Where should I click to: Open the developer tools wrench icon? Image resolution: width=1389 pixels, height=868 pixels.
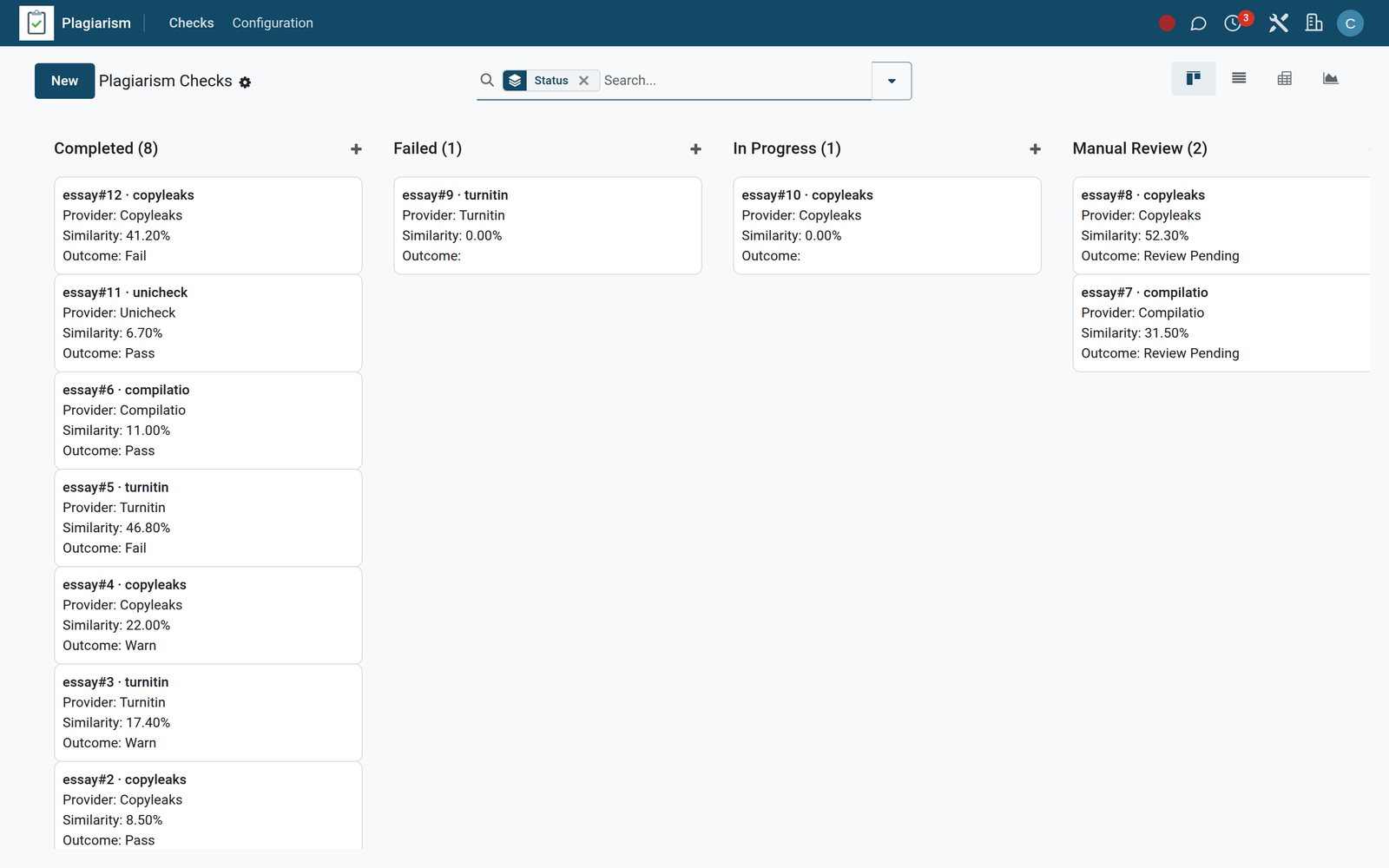tap(1278, 23)
